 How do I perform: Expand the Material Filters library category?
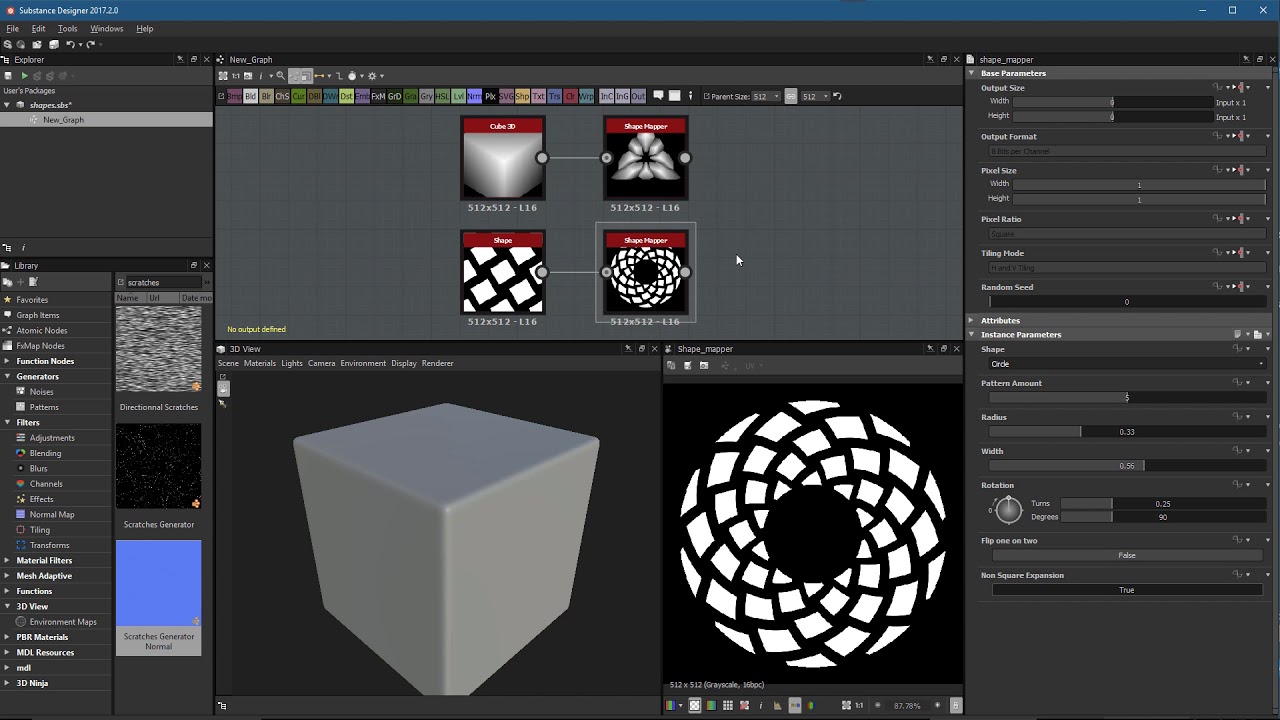click(44, 560)
